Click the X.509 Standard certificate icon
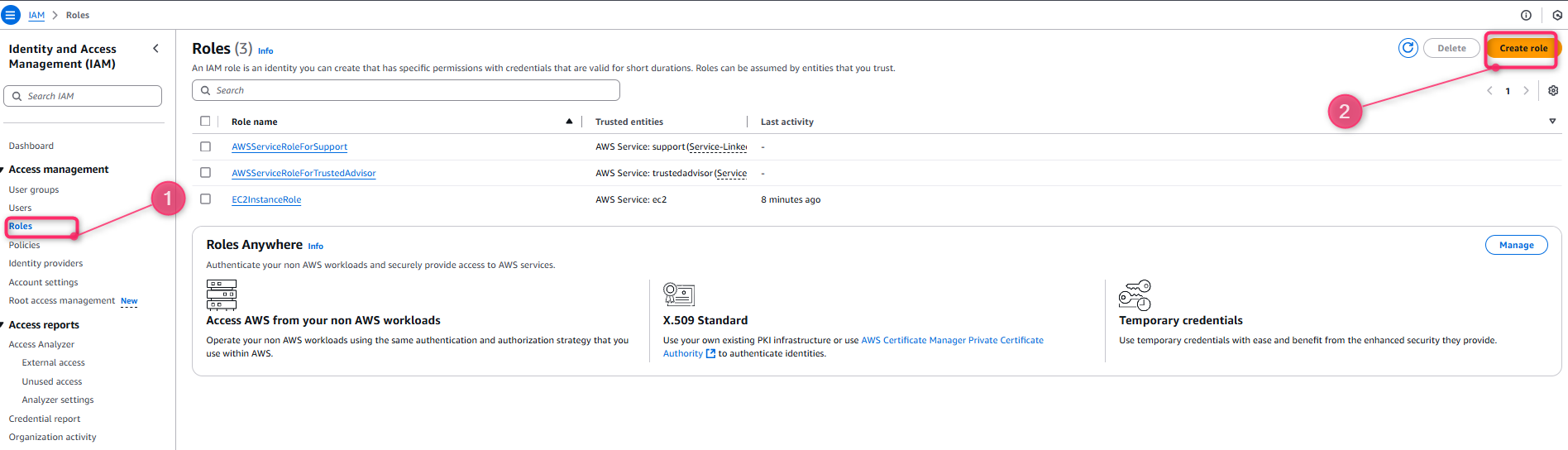Viewport: 1568px width, 450px height. coord(679,294)
